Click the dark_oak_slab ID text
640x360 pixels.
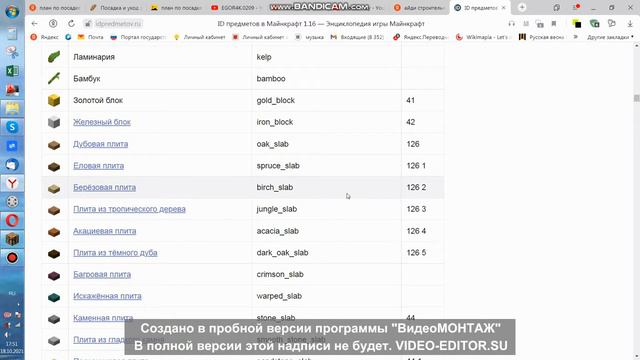[282, 253]
